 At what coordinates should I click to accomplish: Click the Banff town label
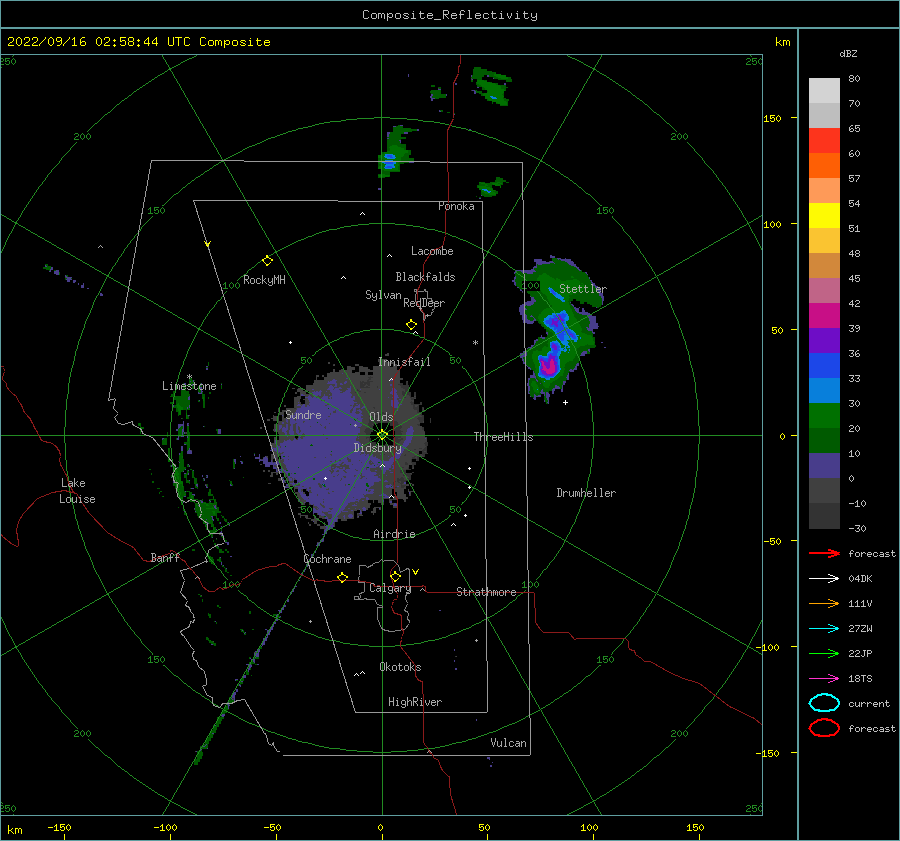tap(165, 557)
